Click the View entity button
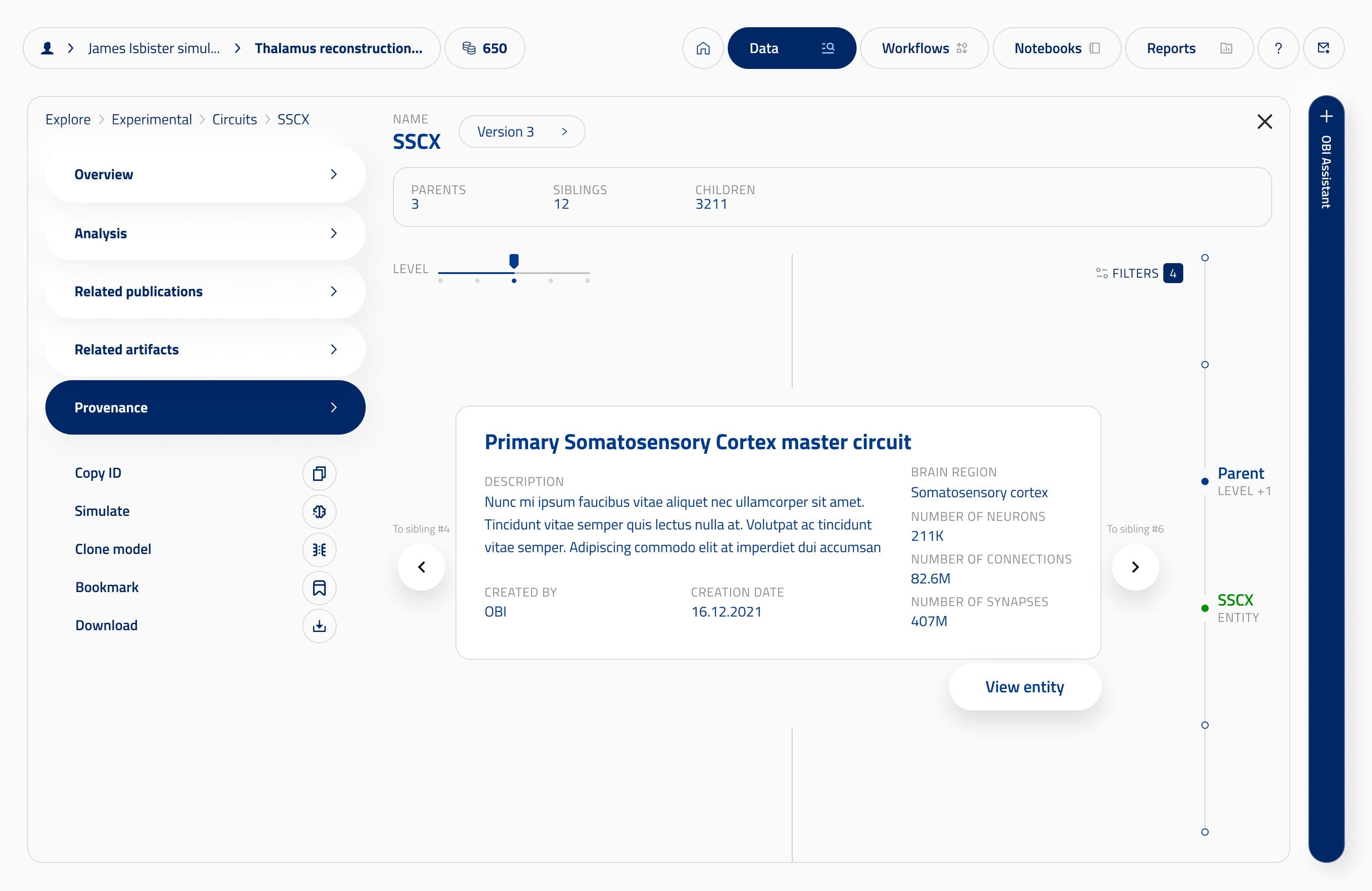1372x891 pixels. (x=1024, y=687)
